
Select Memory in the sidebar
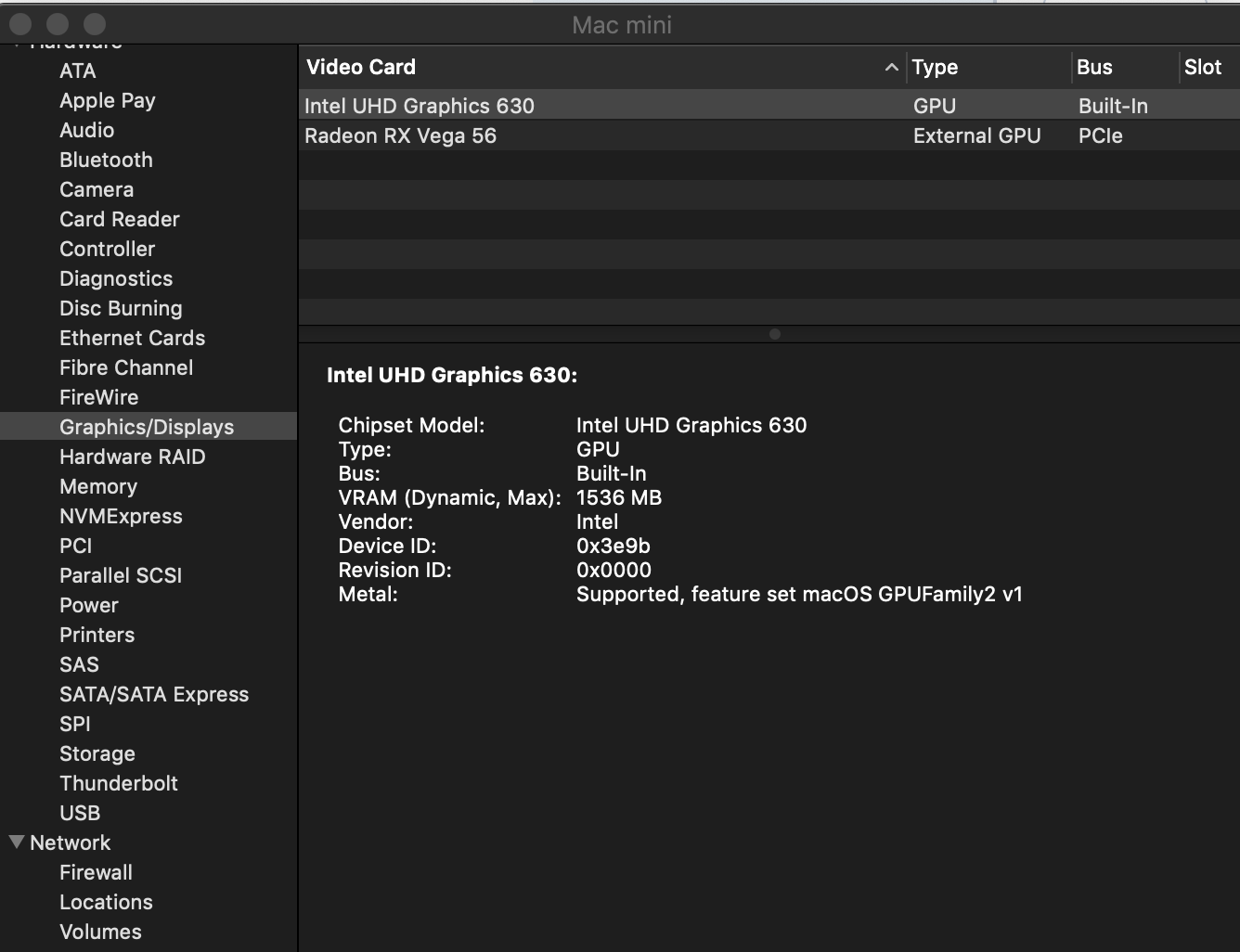[x=98, y=486]
